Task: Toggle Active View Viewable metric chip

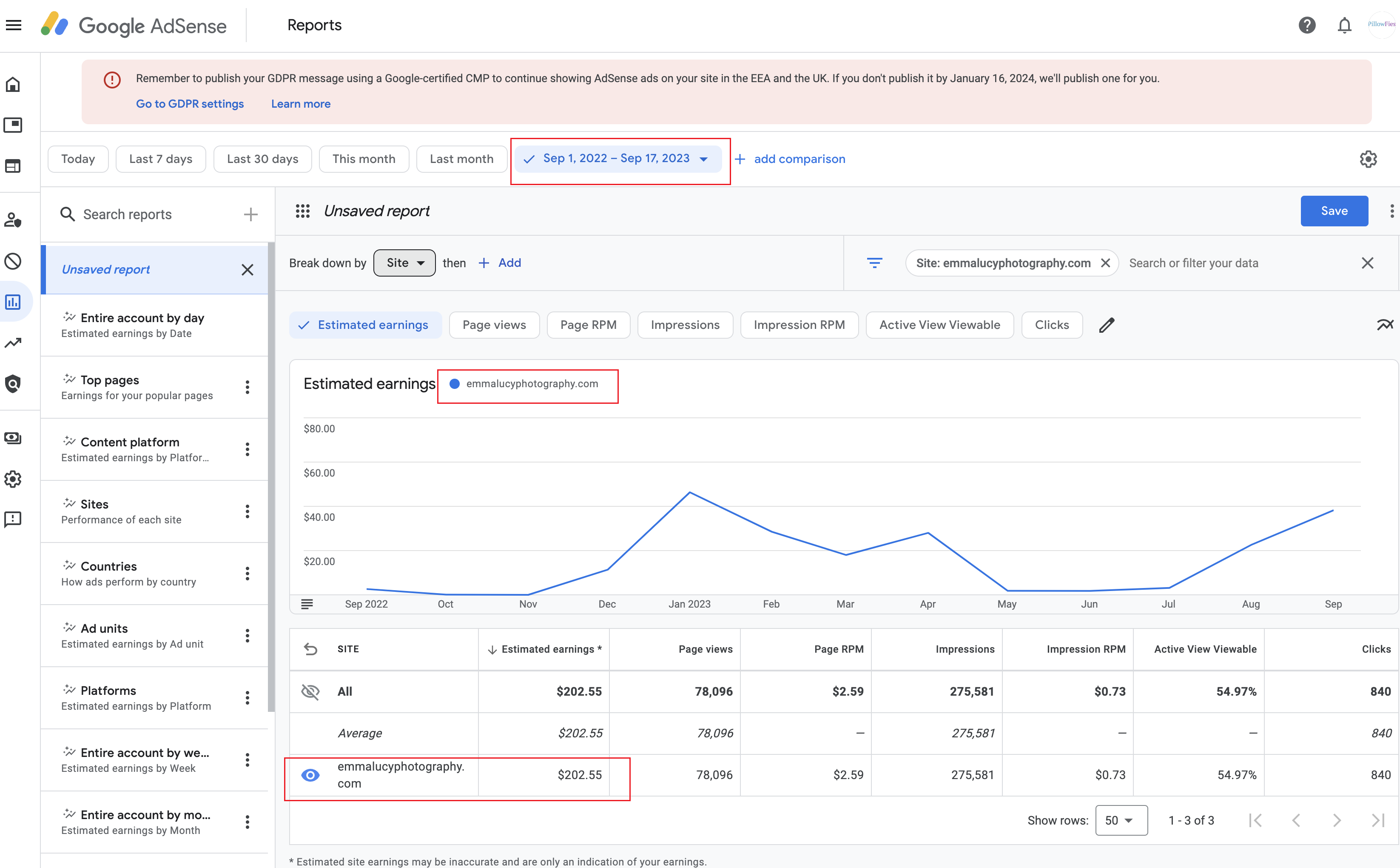Action: pyautogui.click(x=939, y=325)
